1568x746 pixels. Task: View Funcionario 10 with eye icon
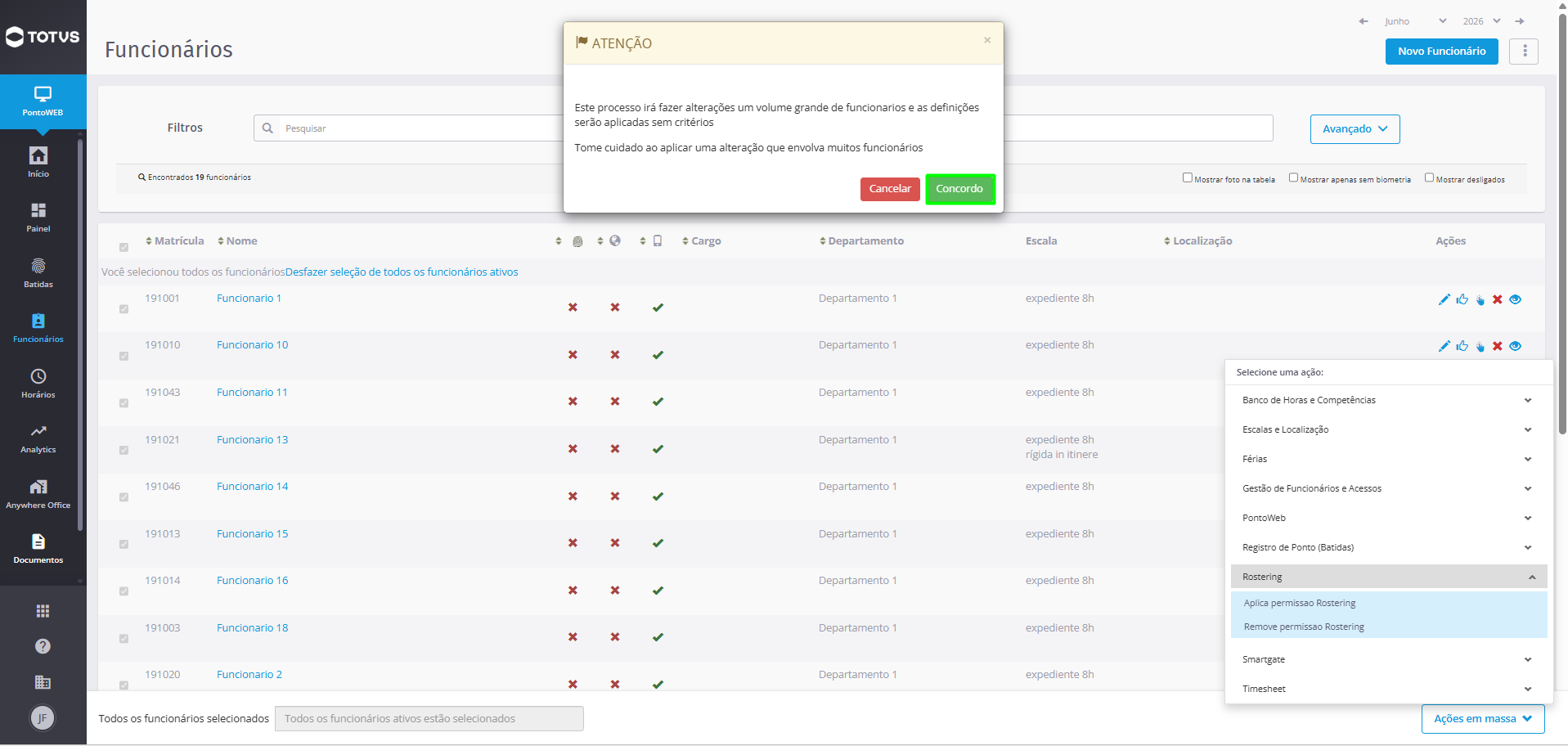click(1515, 346)
